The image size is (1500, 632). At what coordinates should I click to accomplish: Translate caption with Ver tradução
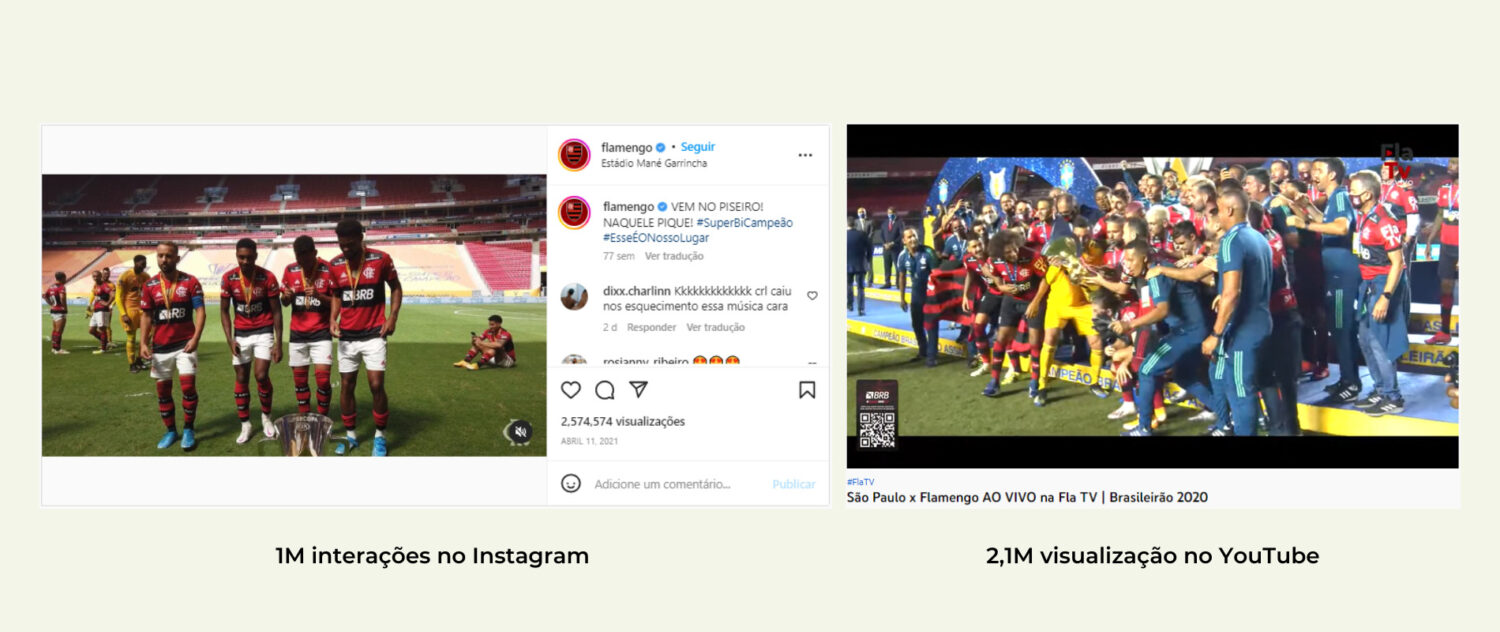[x=674, y=256]
